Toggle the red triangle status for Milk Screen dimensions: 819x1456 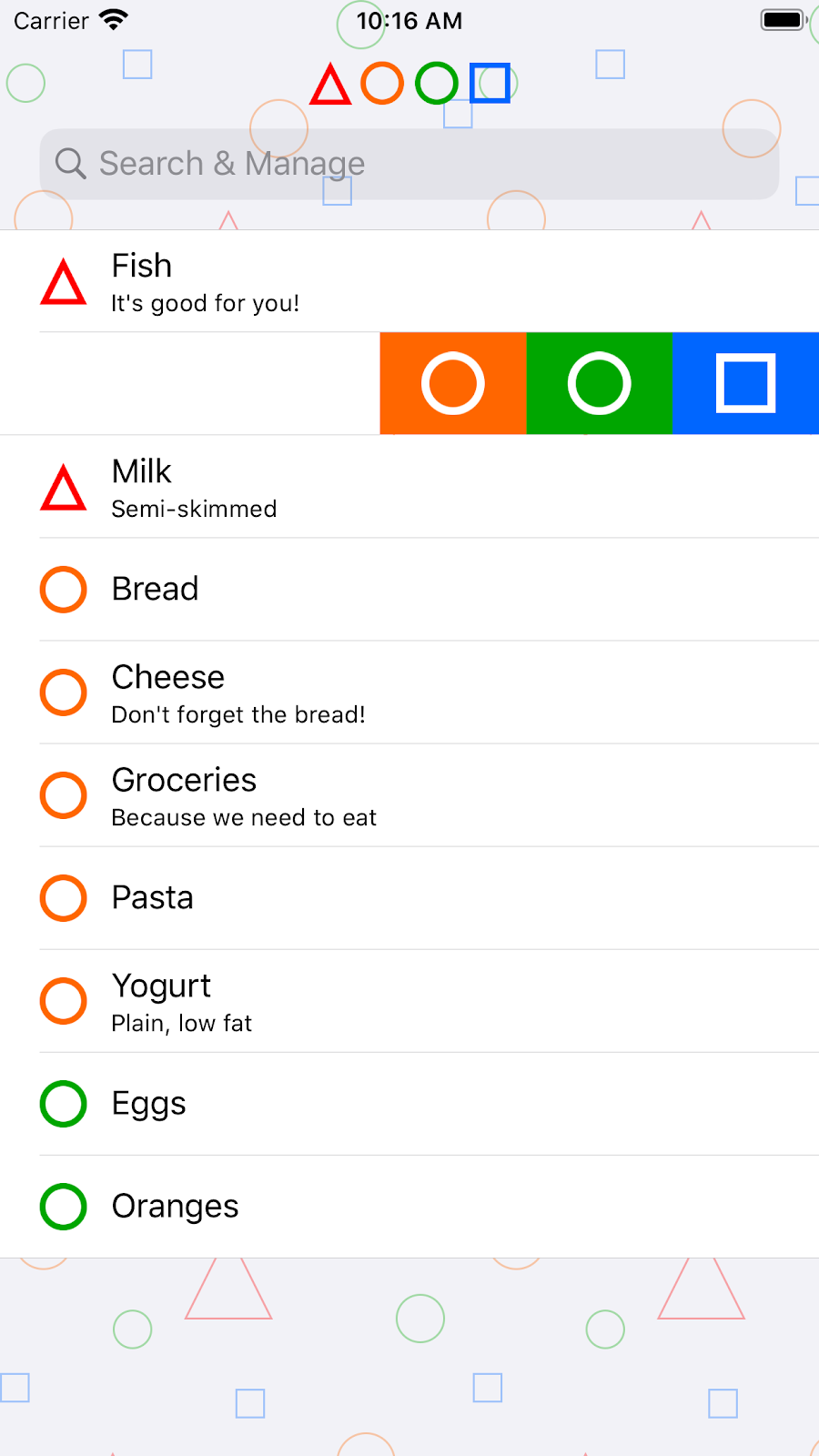coord(64,488)
